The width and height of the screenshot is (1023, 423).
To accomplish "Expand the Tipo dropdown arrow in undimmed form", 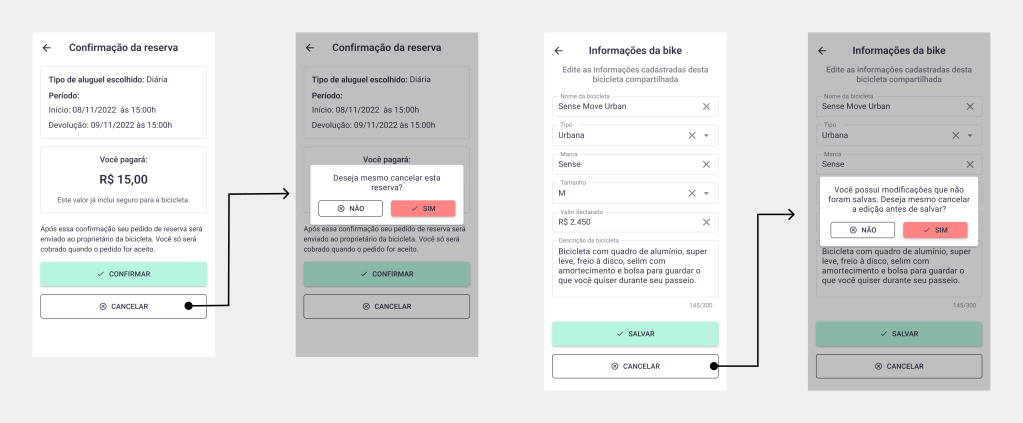I will coord(706,135).
